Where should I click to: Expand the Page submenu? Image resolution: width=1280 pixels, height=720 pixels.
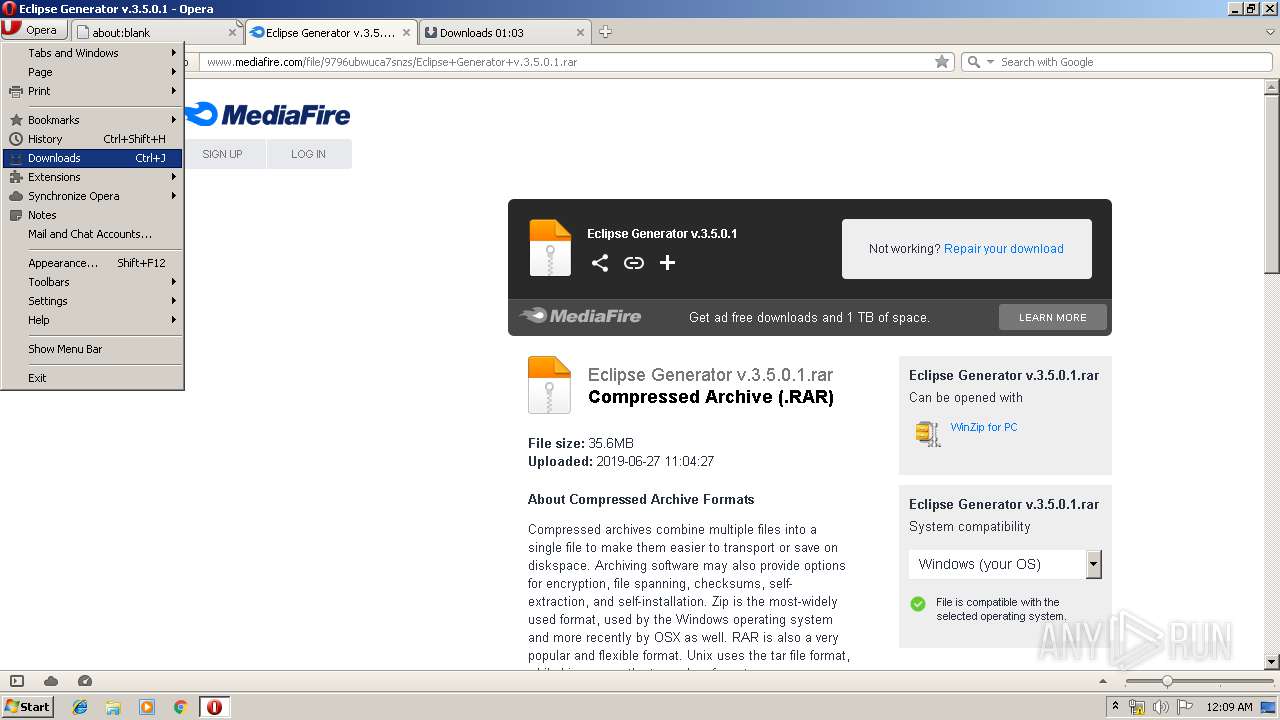pos(92,72)
